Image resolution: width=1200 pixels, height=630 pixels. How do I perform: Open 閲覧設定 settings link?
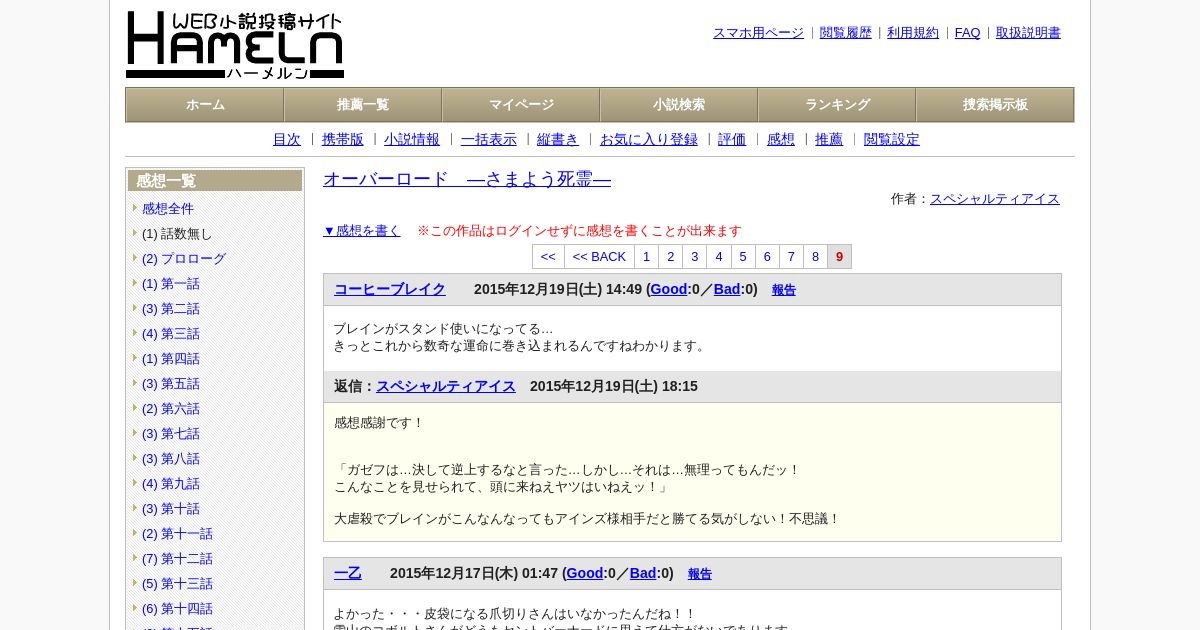click(x=892, y=140)
